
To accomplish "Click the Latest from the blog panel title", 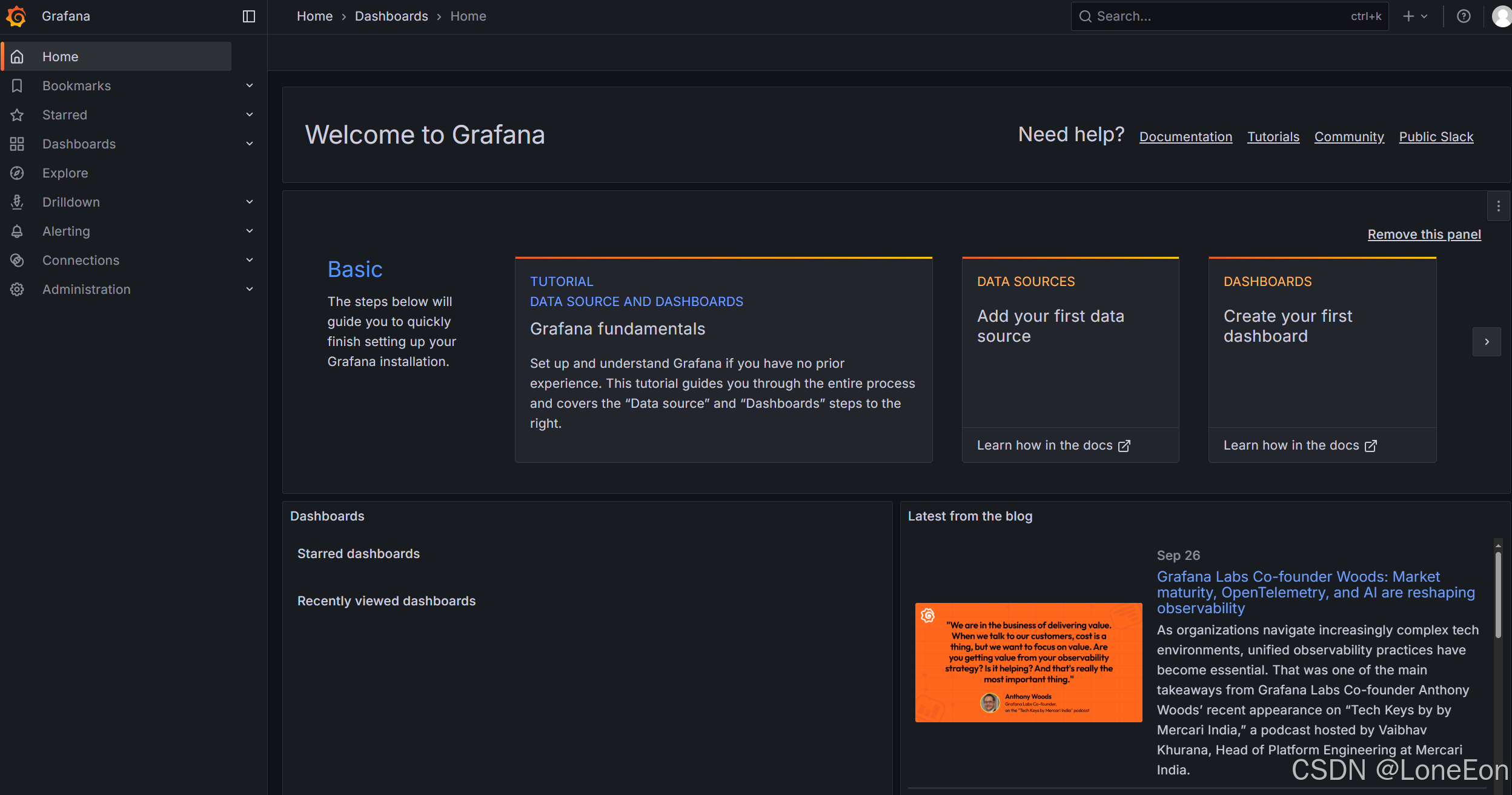I will [x=970, y=516].
